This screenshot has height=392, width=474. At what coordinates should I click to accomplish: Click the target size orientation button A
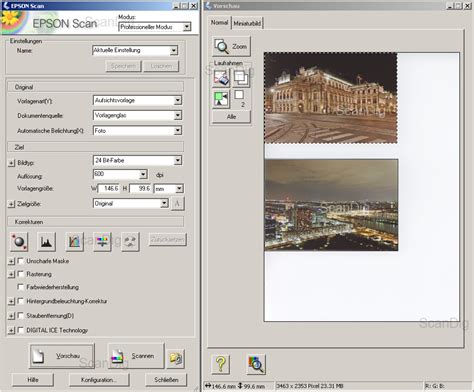177,203
